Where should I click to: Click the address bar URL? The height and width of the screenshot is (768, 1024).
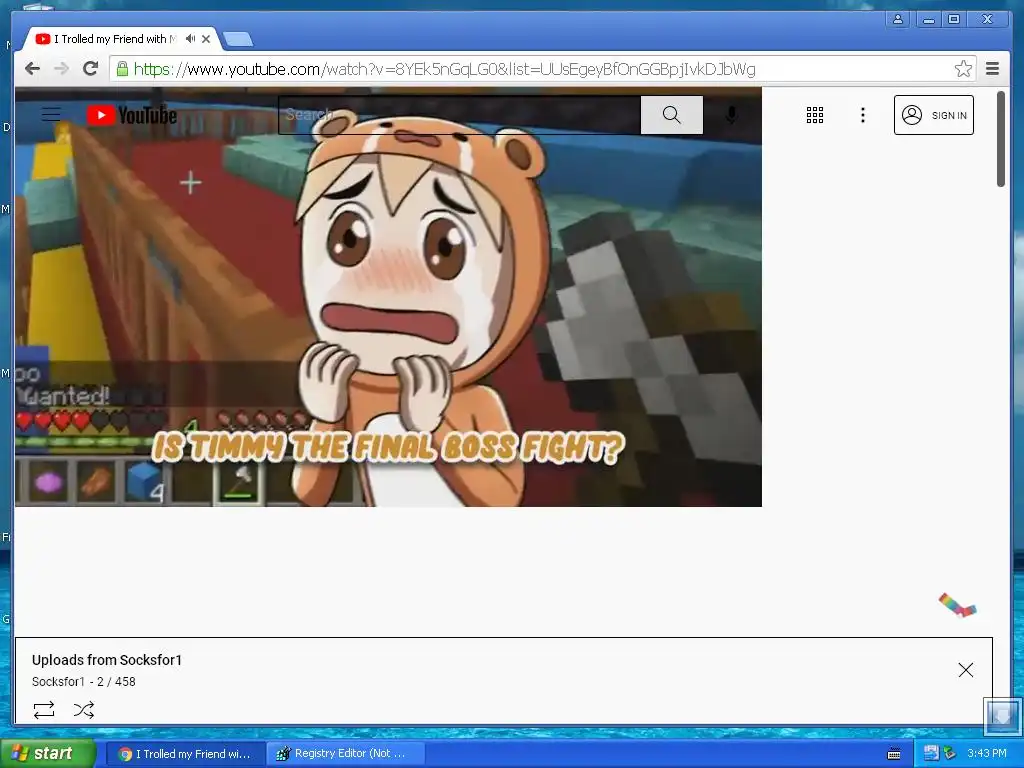click(444, 69)
